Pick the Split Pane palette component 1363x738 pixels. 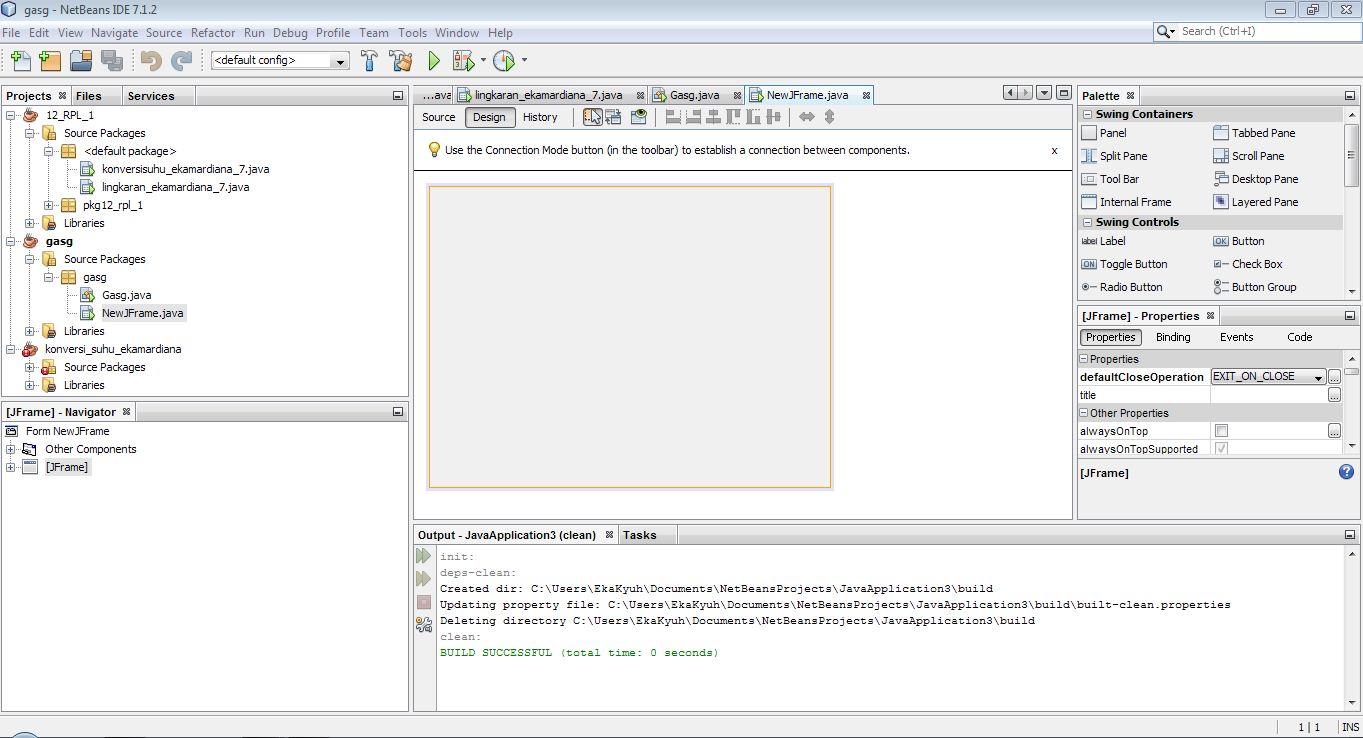pos(1114,156)
